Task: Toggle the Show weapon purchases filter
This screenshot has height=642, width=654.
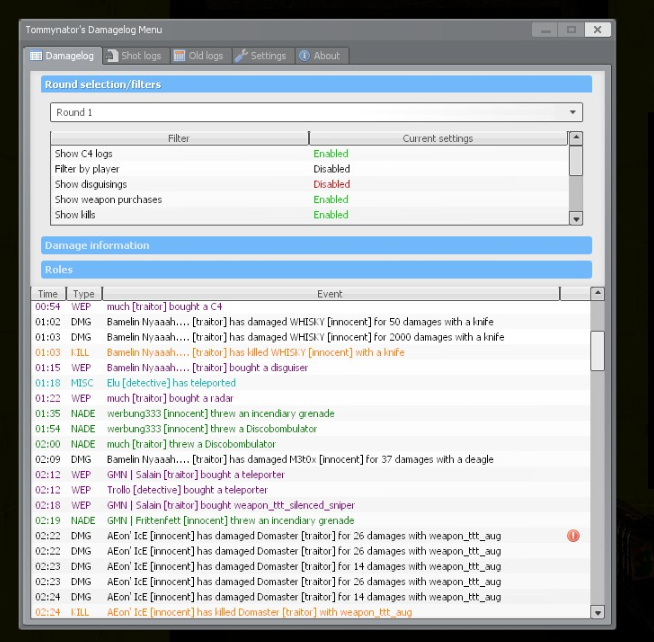Action: click(x=309, y=199)
